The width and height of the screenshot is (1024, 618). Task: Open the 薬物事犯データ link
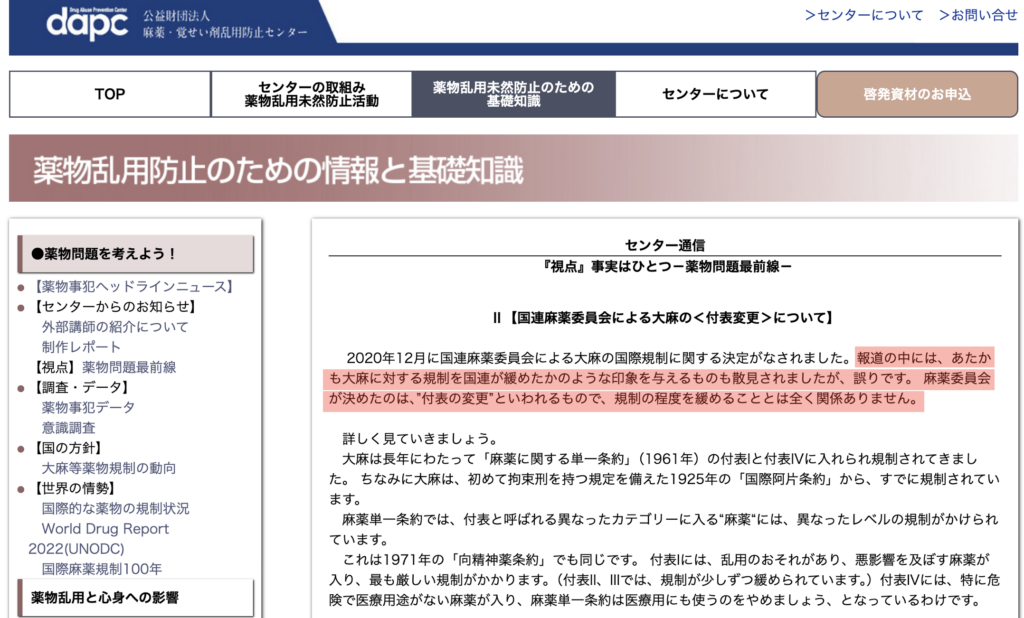click(87, 407)
